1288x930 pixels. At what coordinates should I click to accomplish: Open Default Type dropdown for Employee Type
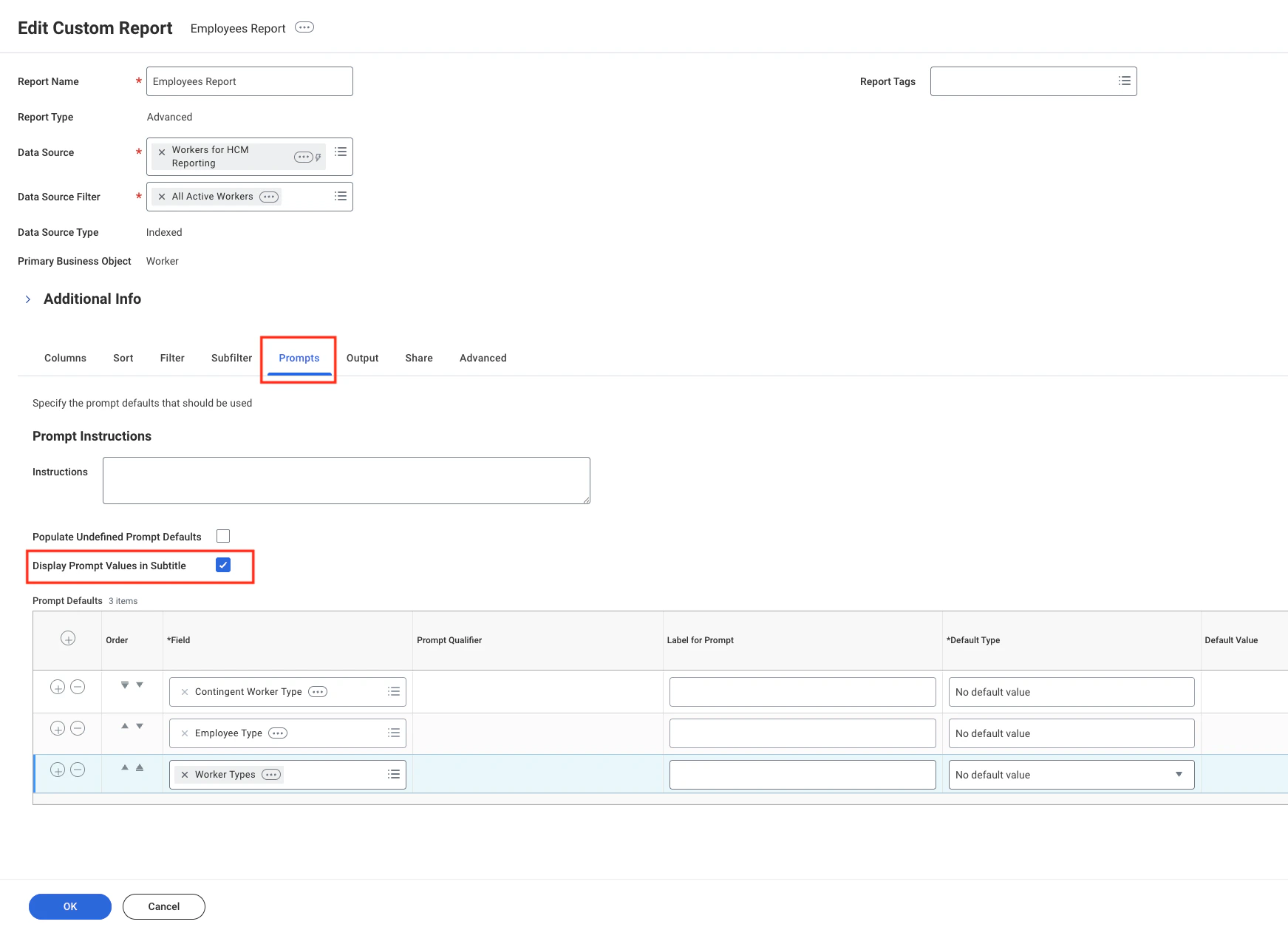[1071, 733]
